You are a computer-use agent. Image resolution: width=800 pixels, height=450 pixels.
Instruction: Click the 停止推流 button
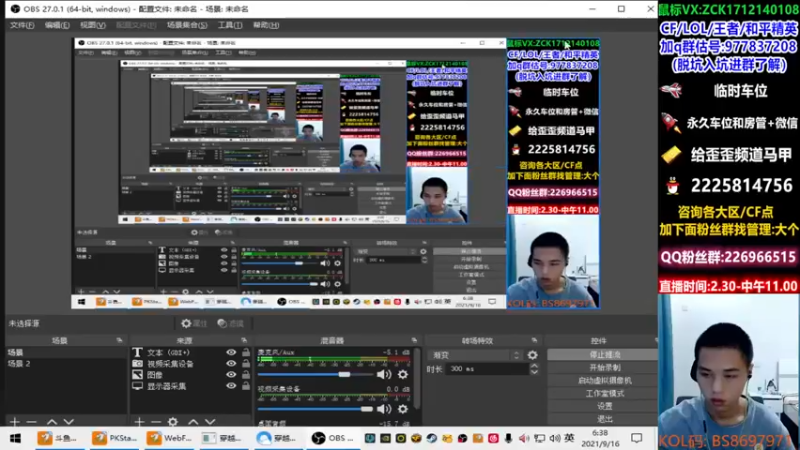pos(604,355)
